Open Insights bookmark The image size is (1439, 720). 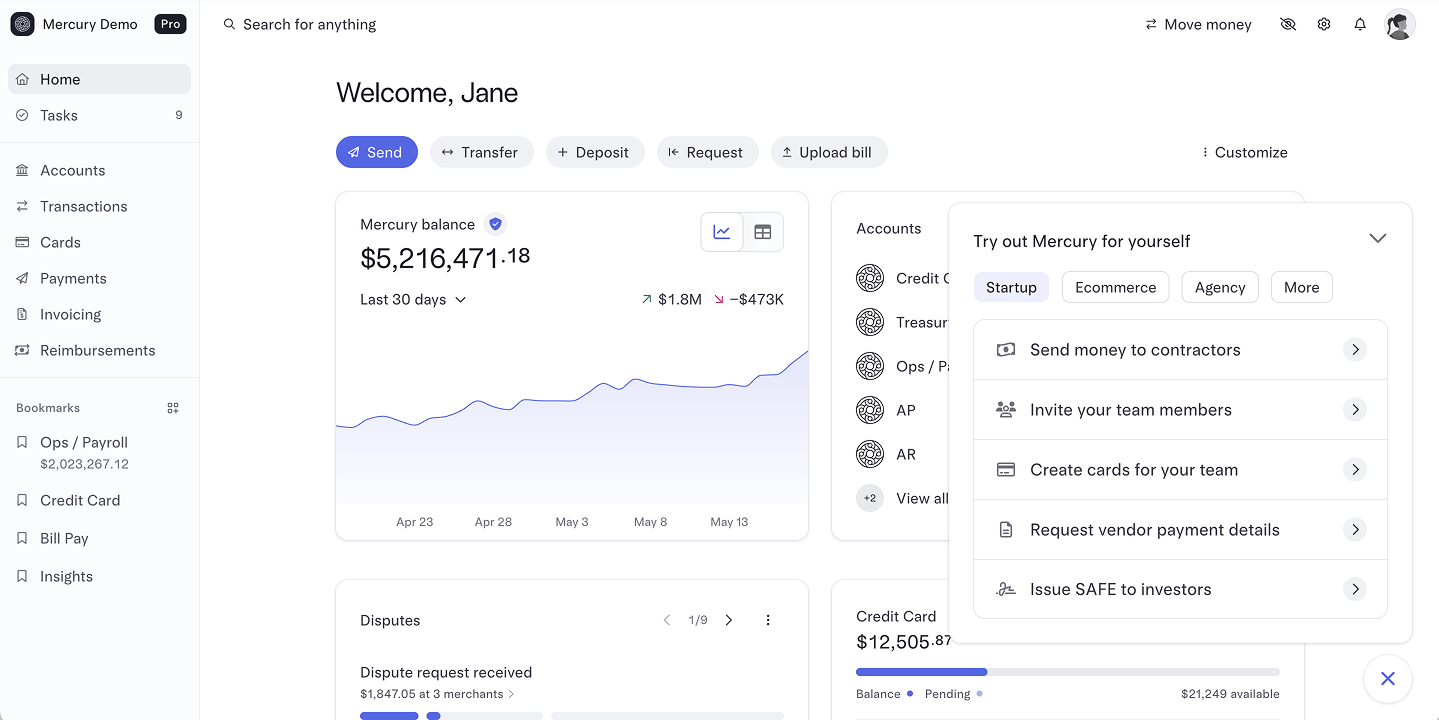[99, 576]
